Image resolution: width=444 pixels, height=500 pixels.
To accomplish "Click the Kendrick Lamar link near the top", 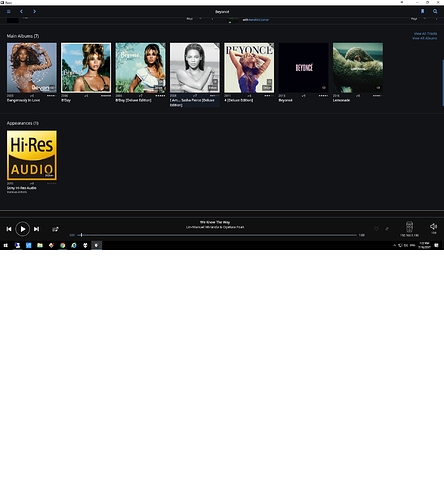I will pyautogui.click(x=258, y=20).
